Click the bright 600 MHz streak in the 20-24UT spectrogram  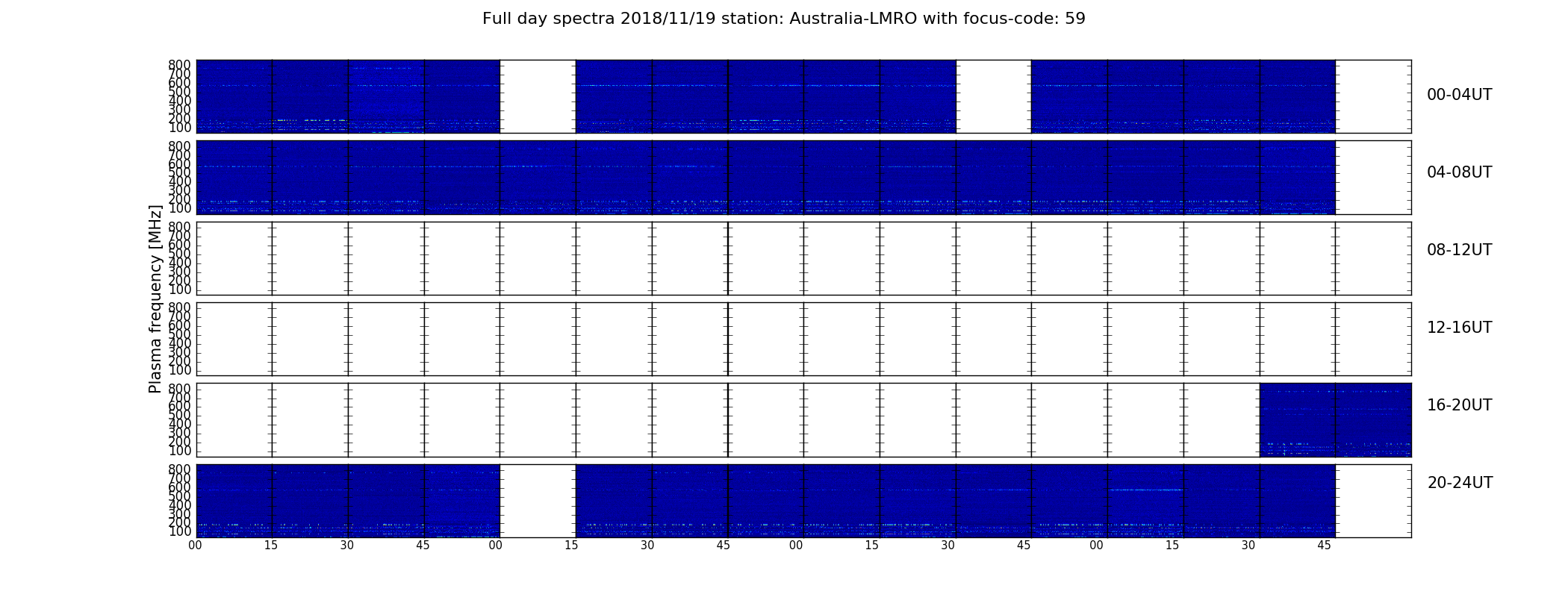click(x=1145, y=490)
